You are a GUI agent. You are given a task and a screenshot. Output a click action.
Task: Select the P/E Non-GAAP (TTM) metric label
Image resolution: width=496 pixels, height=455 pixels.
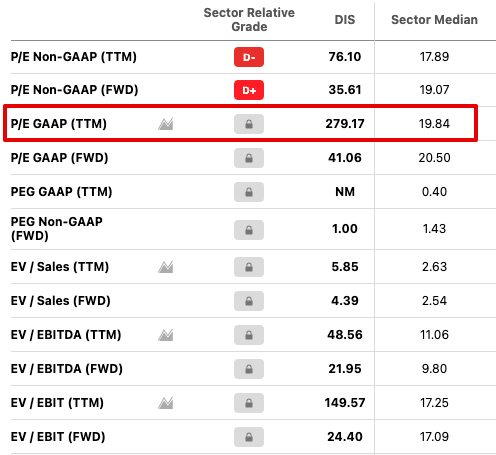coord(74,57)
